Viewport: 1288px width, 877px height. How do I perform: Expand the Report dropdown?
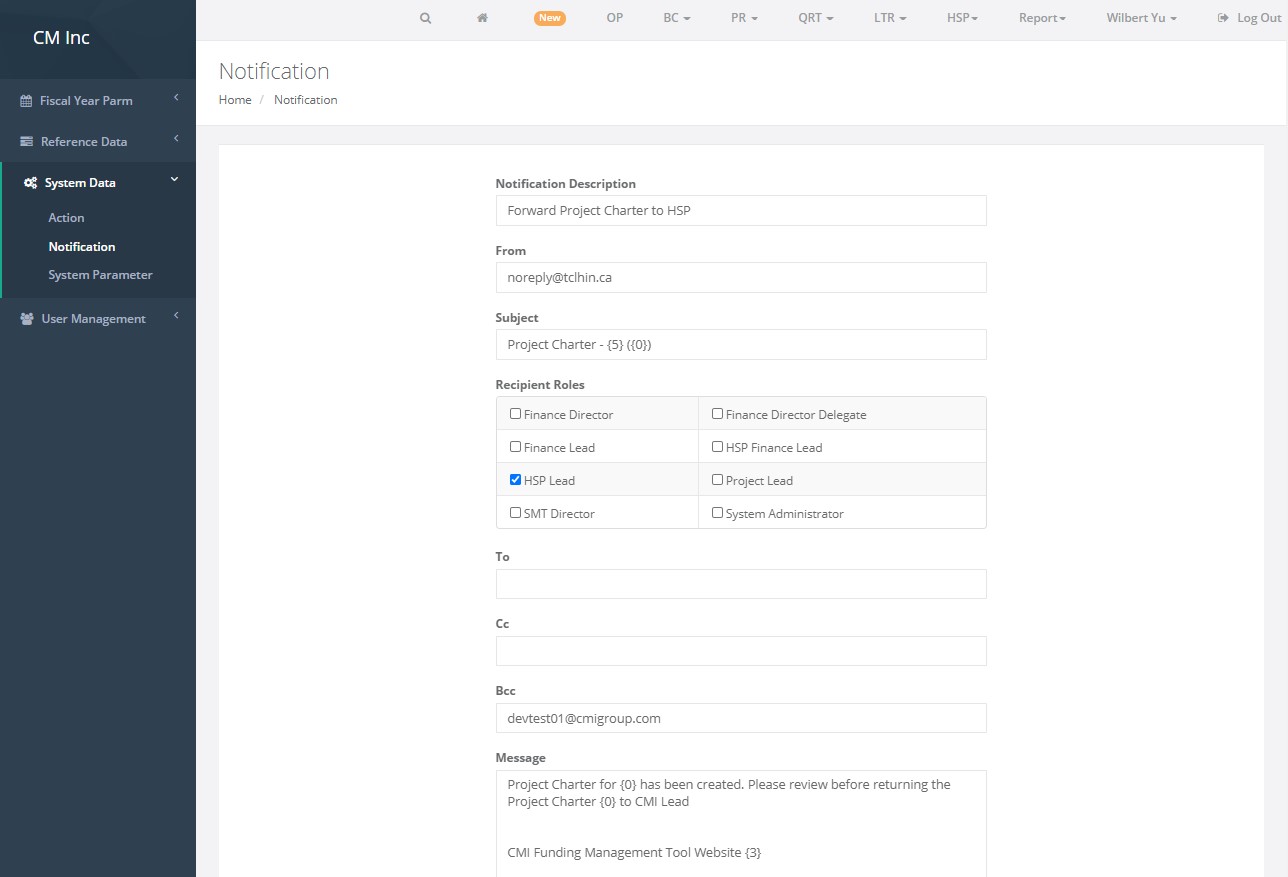click(x=1042, y=18)
